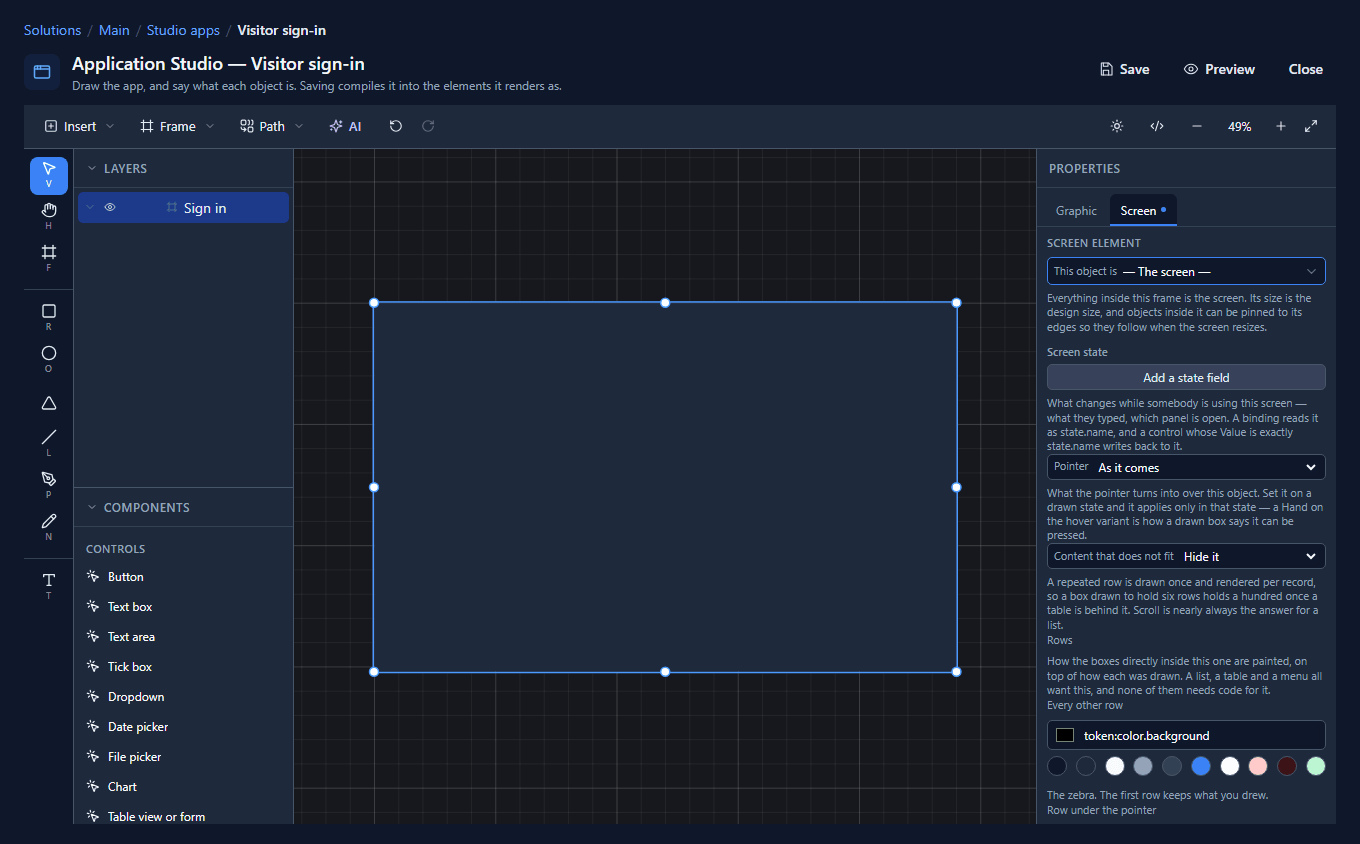Pick the pink color swatch
Viewport: 1360px width, 844px height.
pyautogui.click(x=1258, y=766)
